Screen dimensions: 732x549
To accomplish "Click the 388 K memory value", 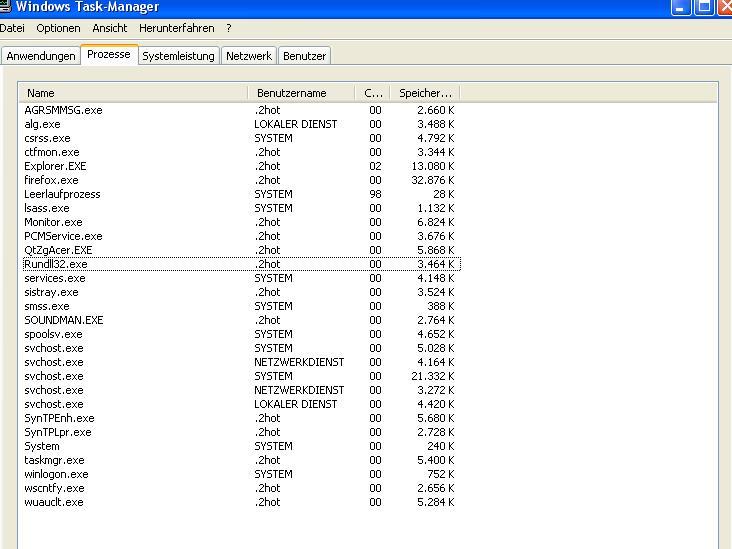I will (440, 306).
